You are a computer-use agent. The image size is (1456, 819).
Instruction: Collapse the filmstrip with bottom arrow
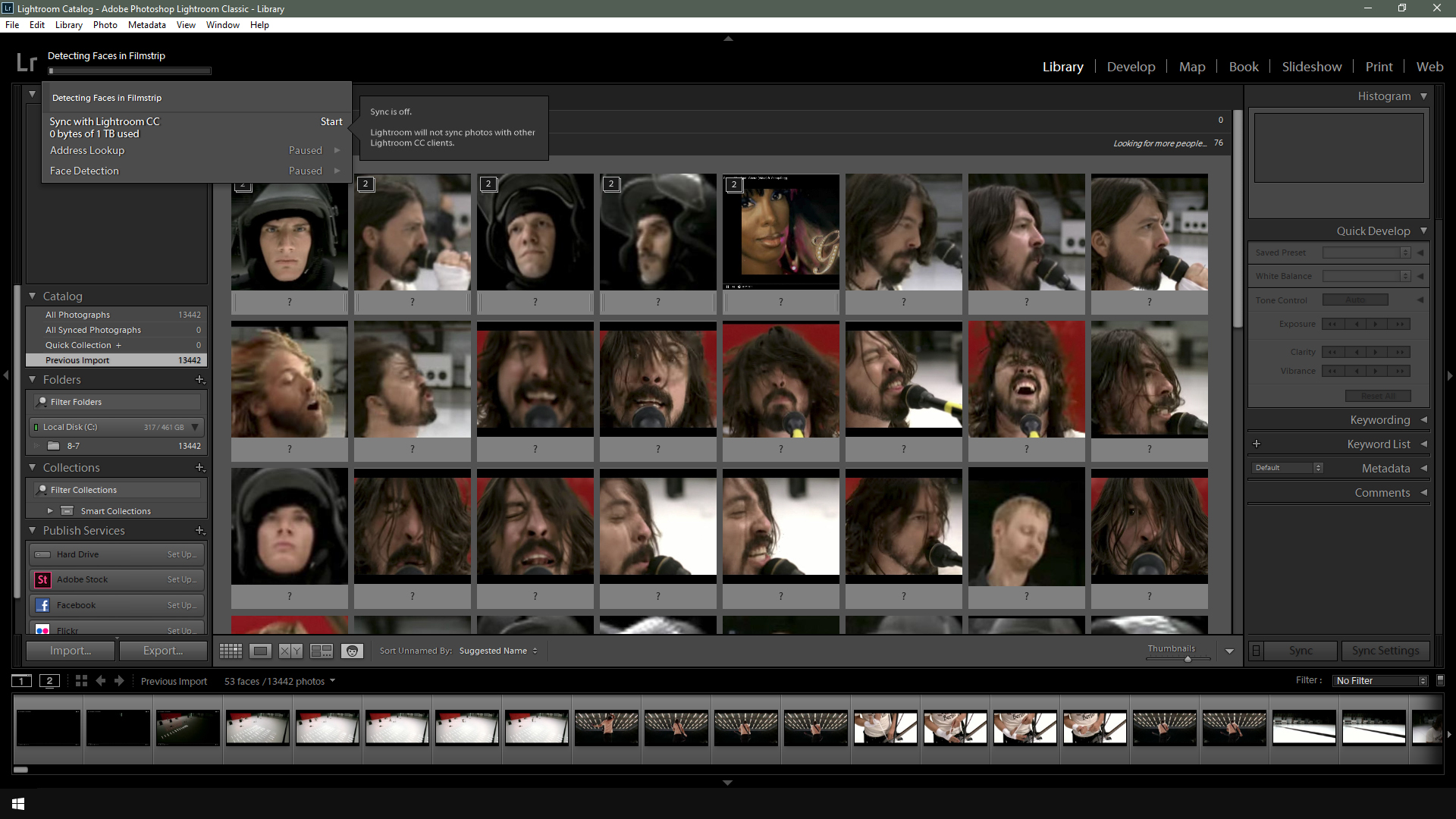[728, 783]
